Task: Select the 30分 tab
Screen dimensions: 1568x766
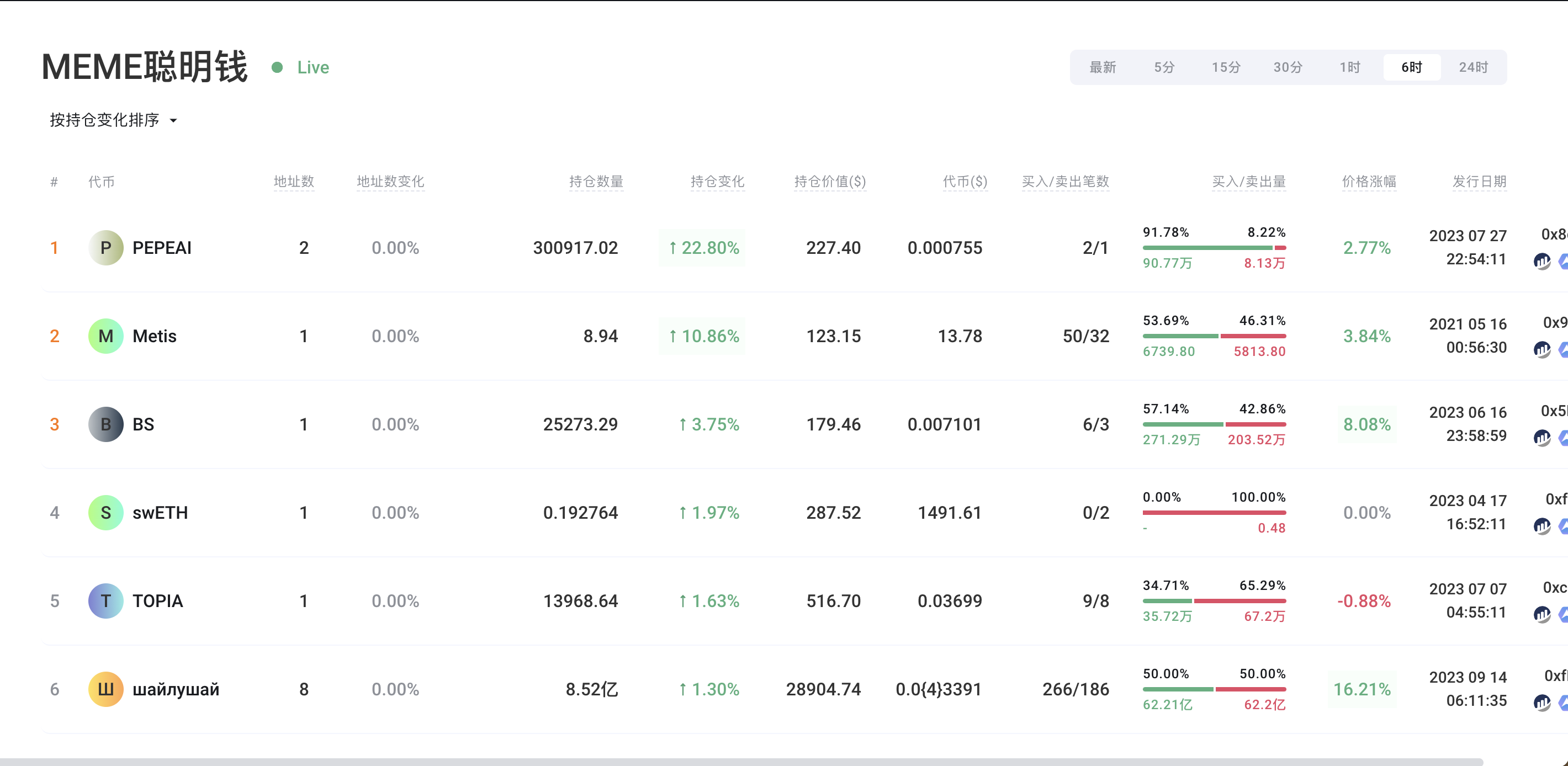Action: click(1288, 67)
